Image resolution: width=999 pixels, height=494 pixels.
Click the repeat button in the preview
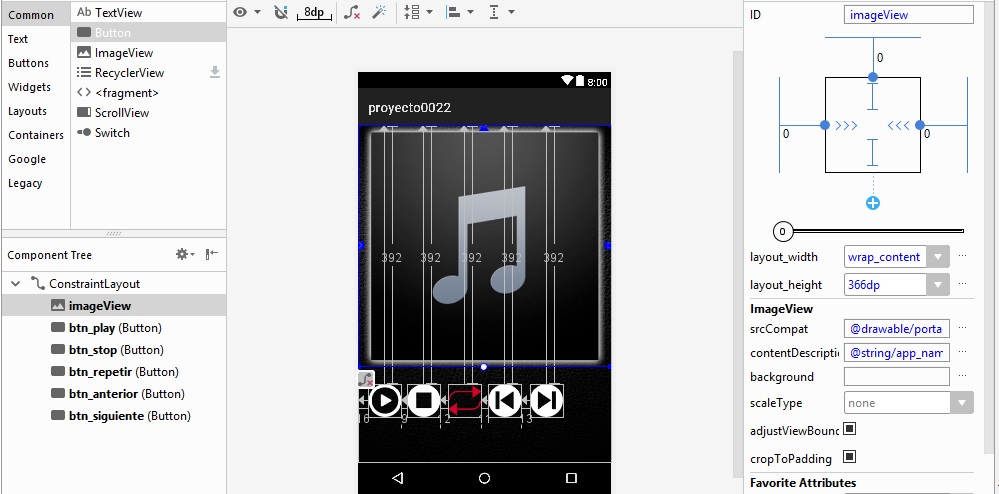pyautogui.click(x=464, y=401)
